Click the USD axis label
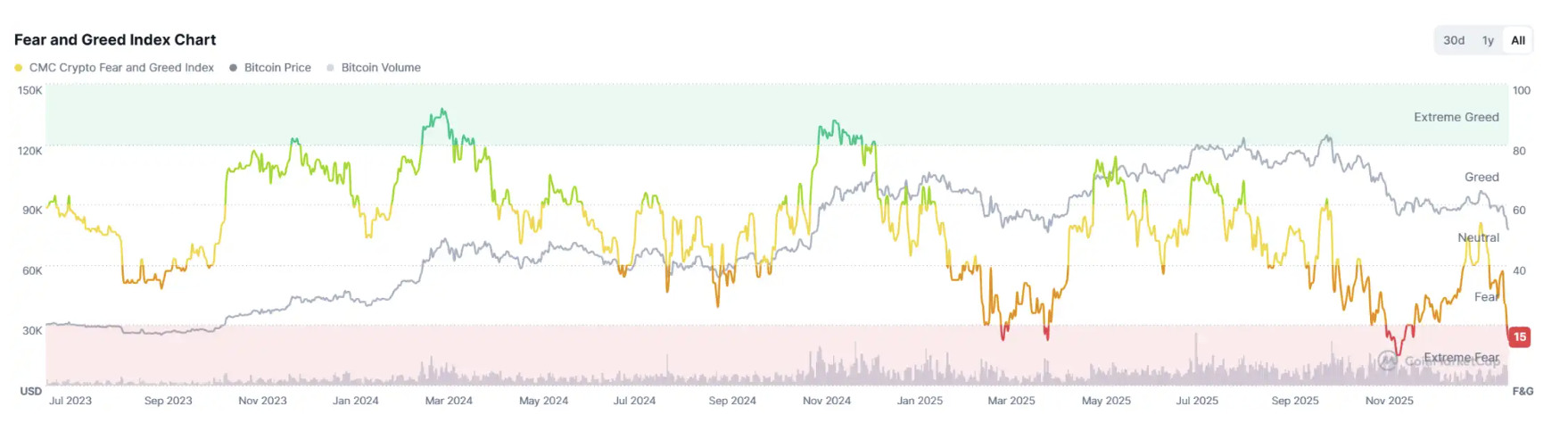The width and height of the screenshot is (1568, 448). click(31, 391)
